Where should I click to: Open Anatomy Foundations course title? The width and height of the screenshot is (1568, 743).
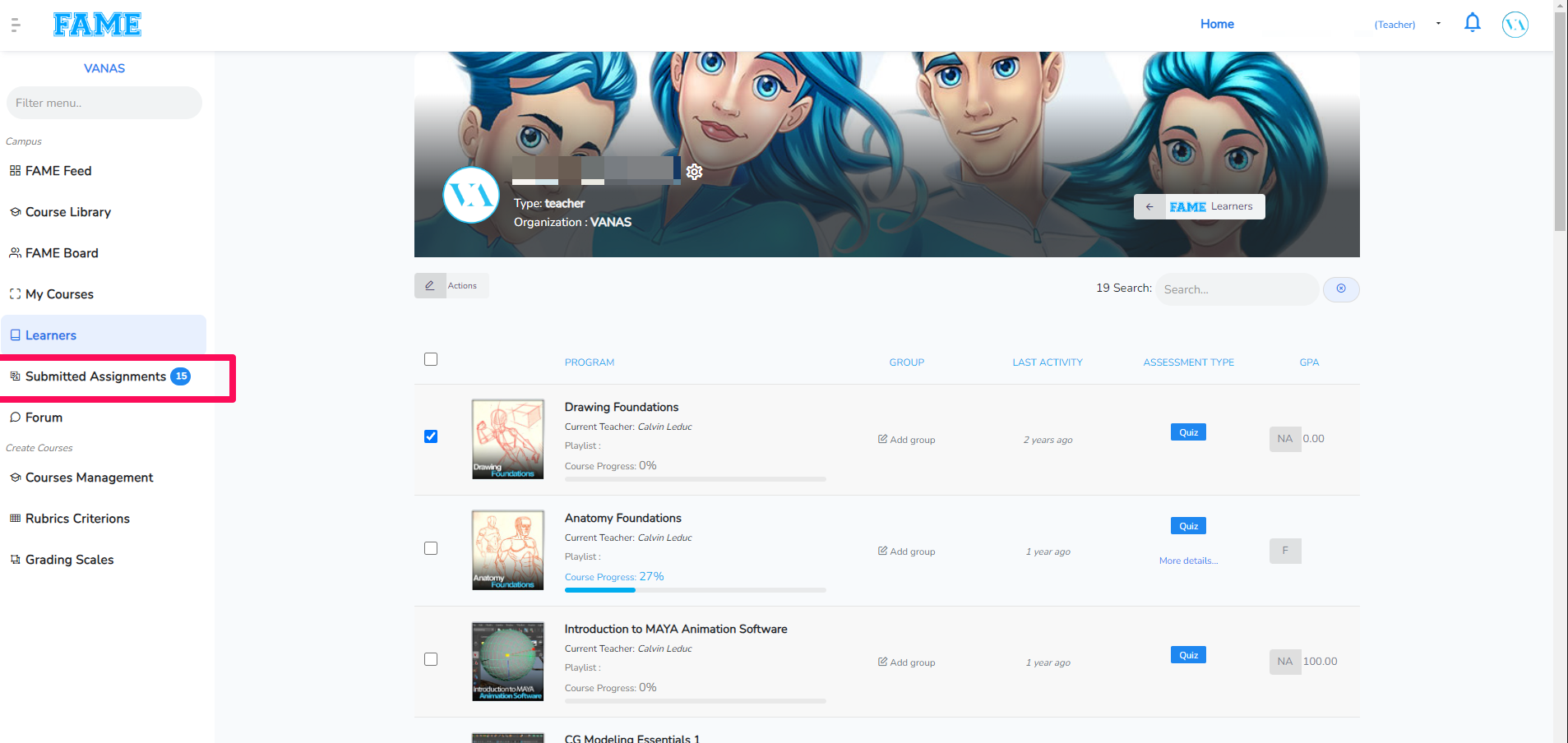tap(623, 518)
